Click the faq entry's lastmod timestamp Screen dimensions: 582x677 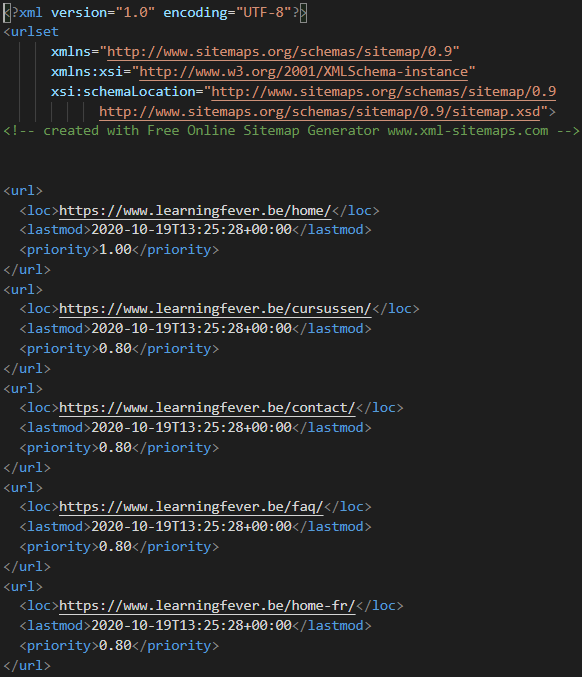click(x=191, y=527)
